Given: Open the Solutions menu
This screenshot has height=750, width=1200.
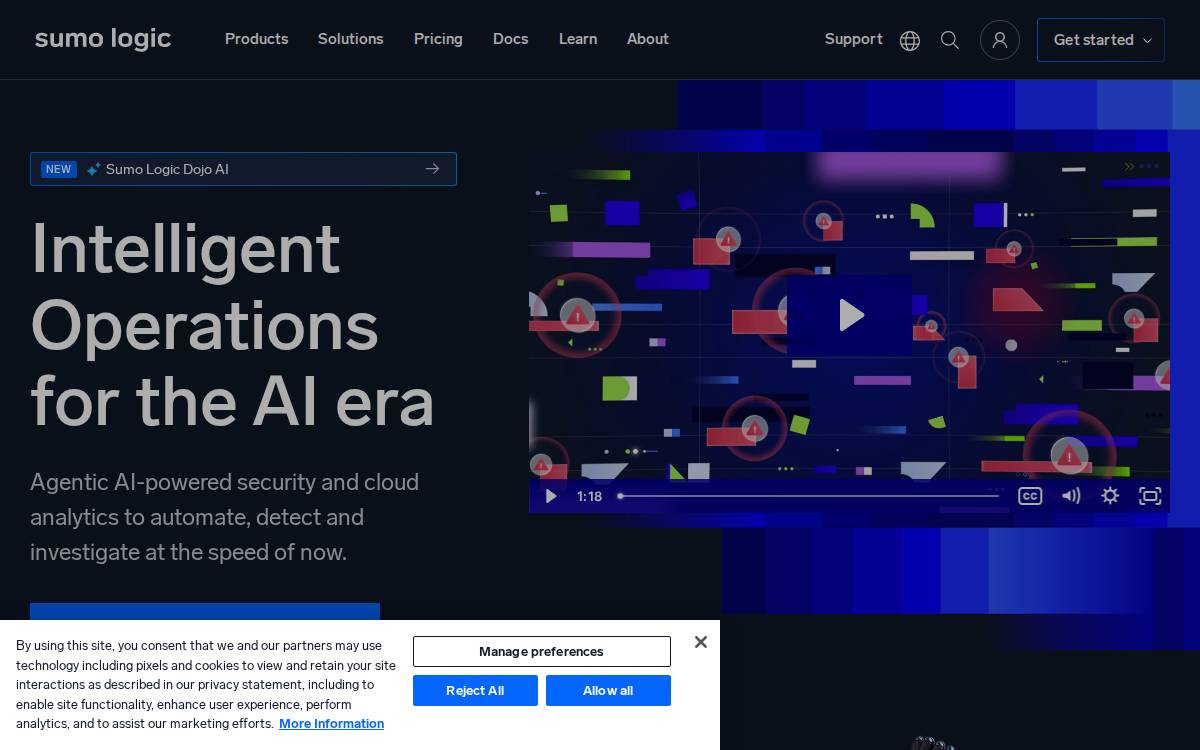Looking at the screenshot, I should (x=350, y=39).
